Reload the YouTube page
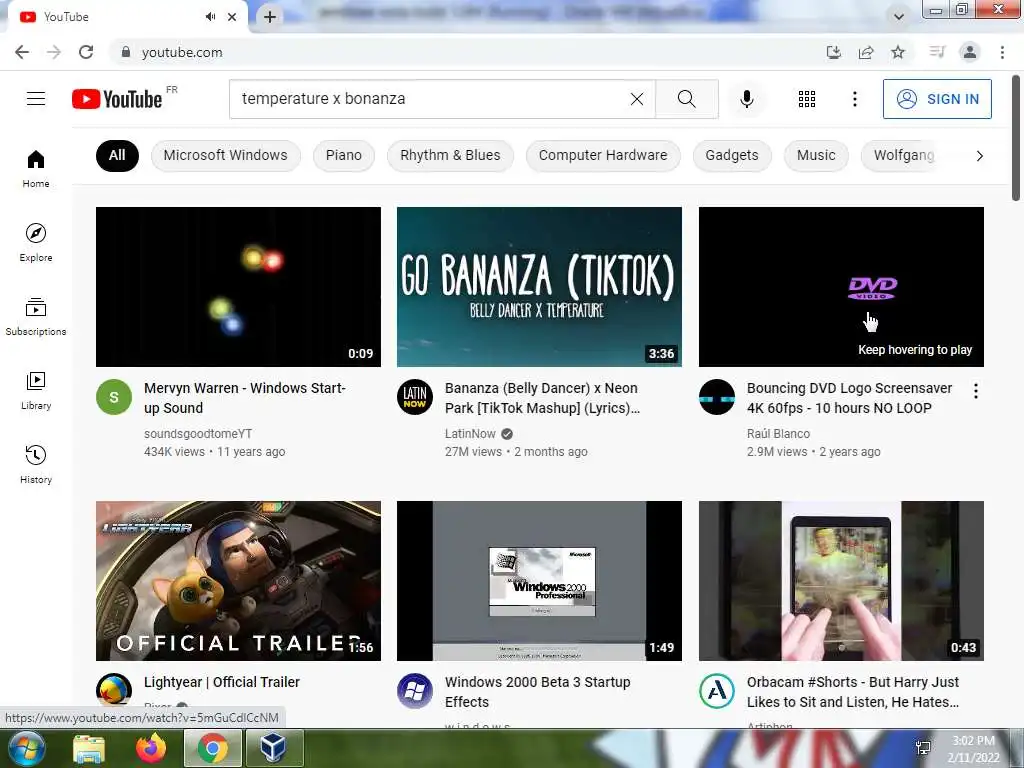 point(86,52)
